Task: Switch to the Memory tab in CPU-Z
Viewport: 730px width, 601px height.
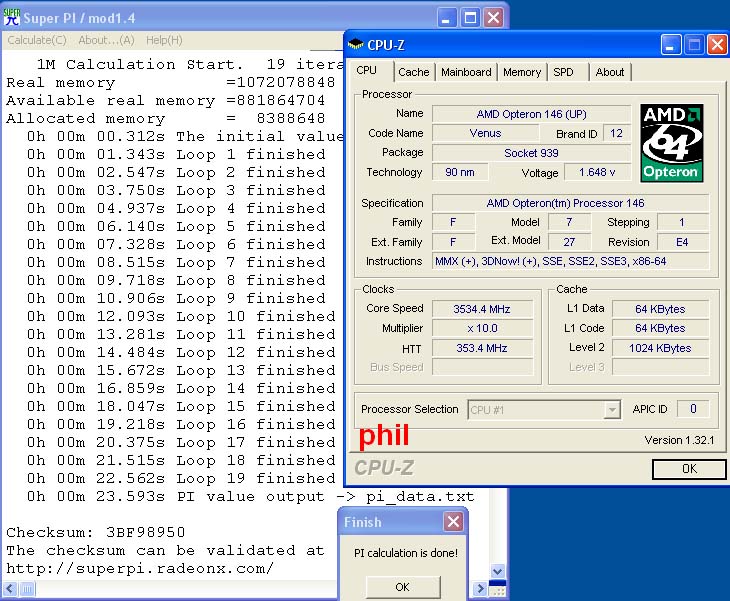Action: click(x=522, y=72)
